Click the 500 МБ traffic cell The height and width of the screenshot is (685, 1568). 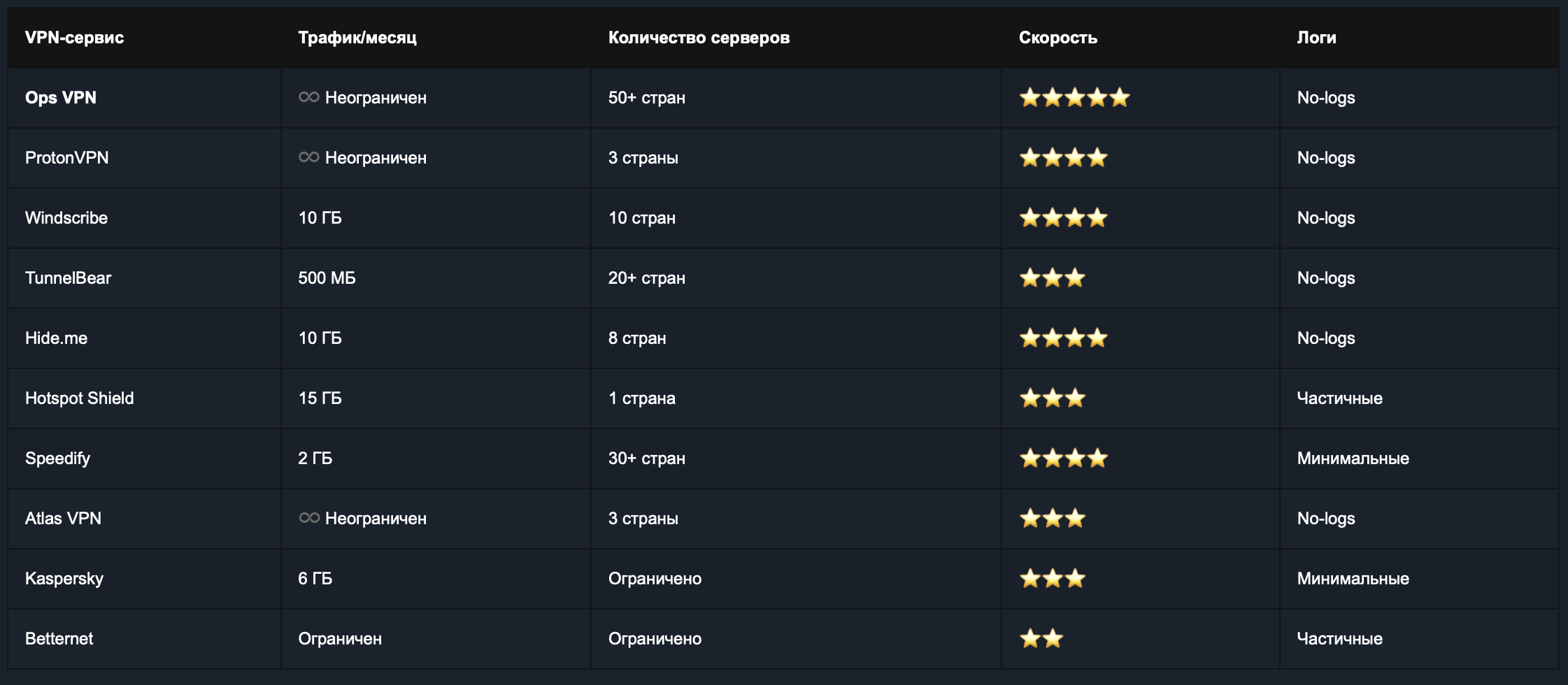[327, 278]
